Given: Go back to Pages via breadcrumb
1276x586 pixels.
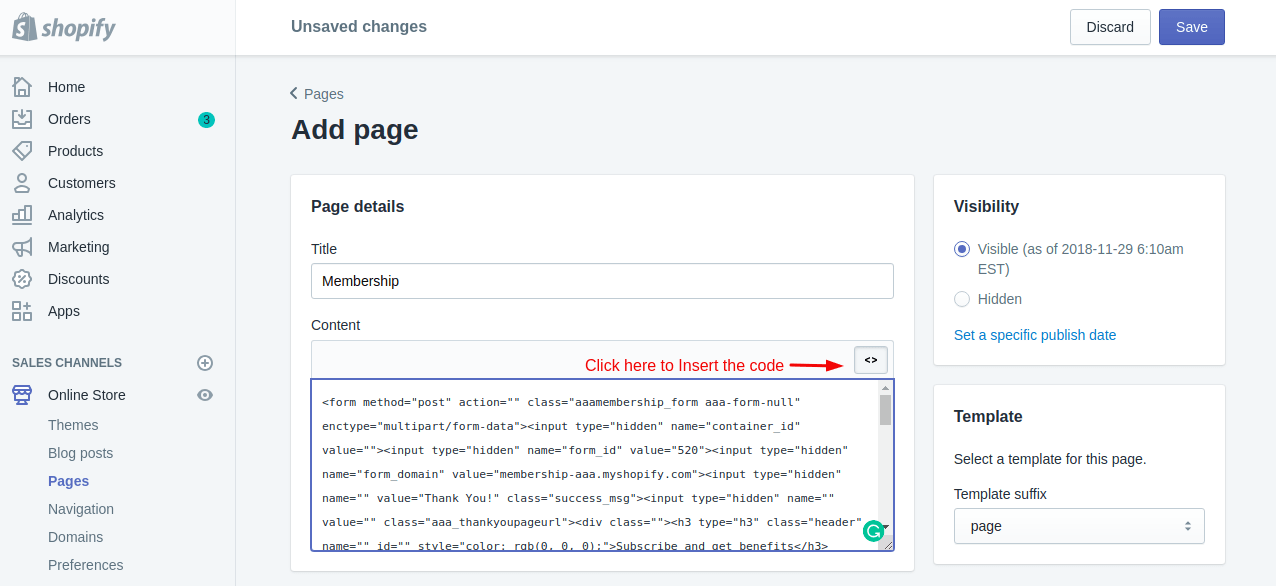Looking at the screenshot, I should tap(317, 94).
